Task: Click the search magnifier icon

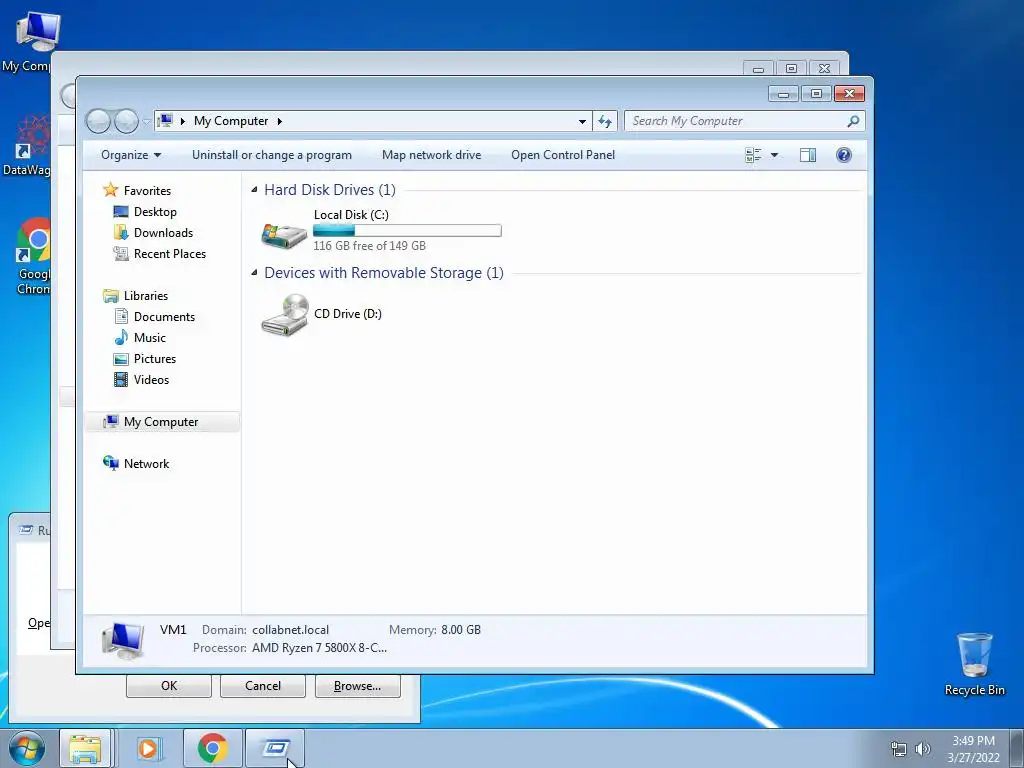Action: pyautogui.click(x=853, y=121)
